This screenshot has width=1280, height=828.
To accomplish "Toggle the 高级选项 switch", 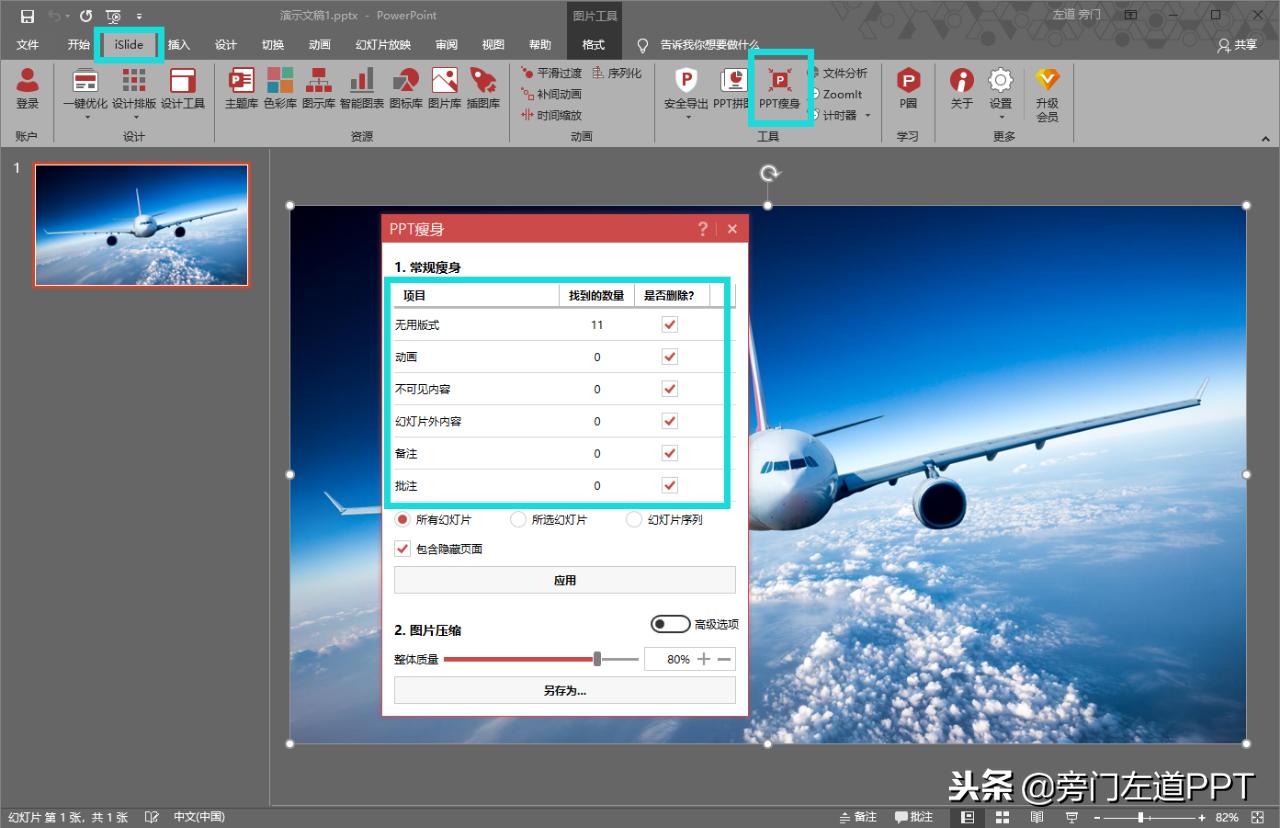I will (669, 624).
